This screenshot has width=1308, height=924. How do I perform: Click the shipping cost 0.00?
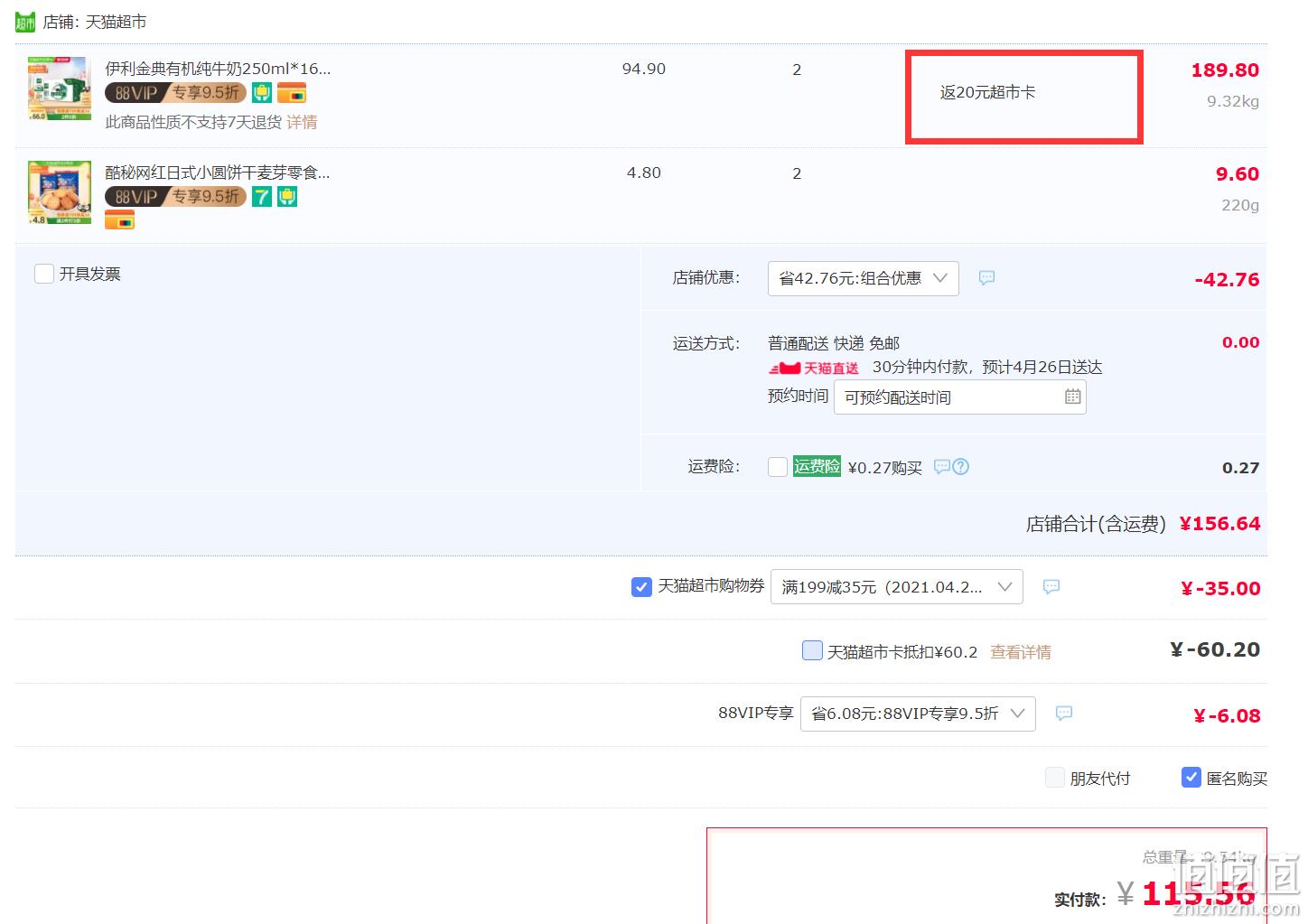point(1240,342)
